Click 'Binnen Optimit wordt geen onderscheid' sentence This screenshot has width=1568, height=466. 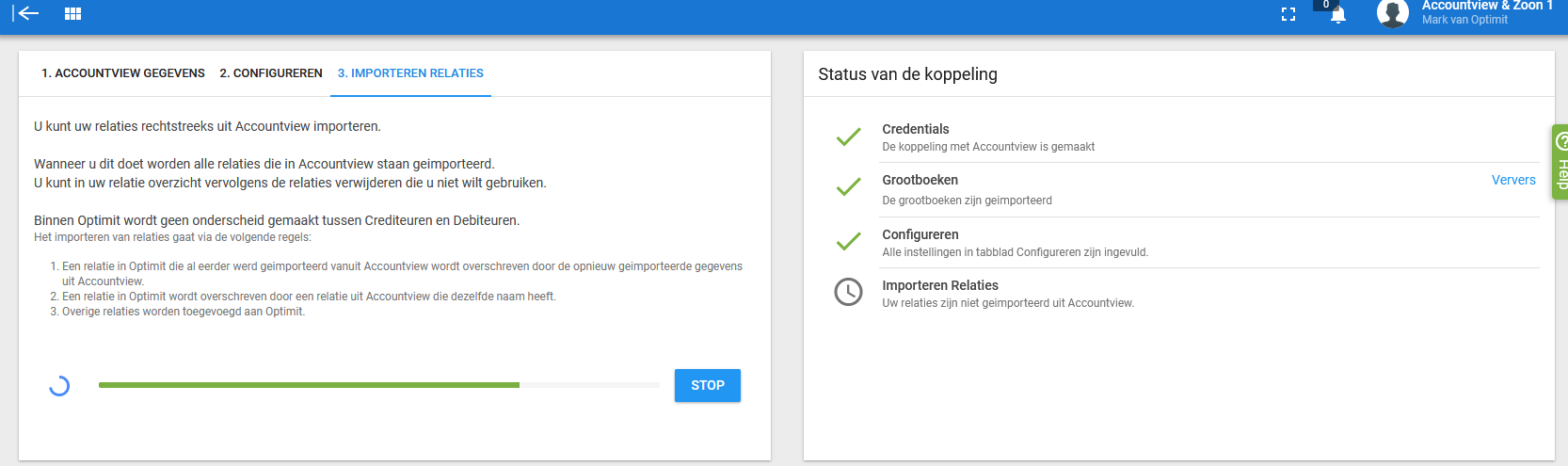277,220
